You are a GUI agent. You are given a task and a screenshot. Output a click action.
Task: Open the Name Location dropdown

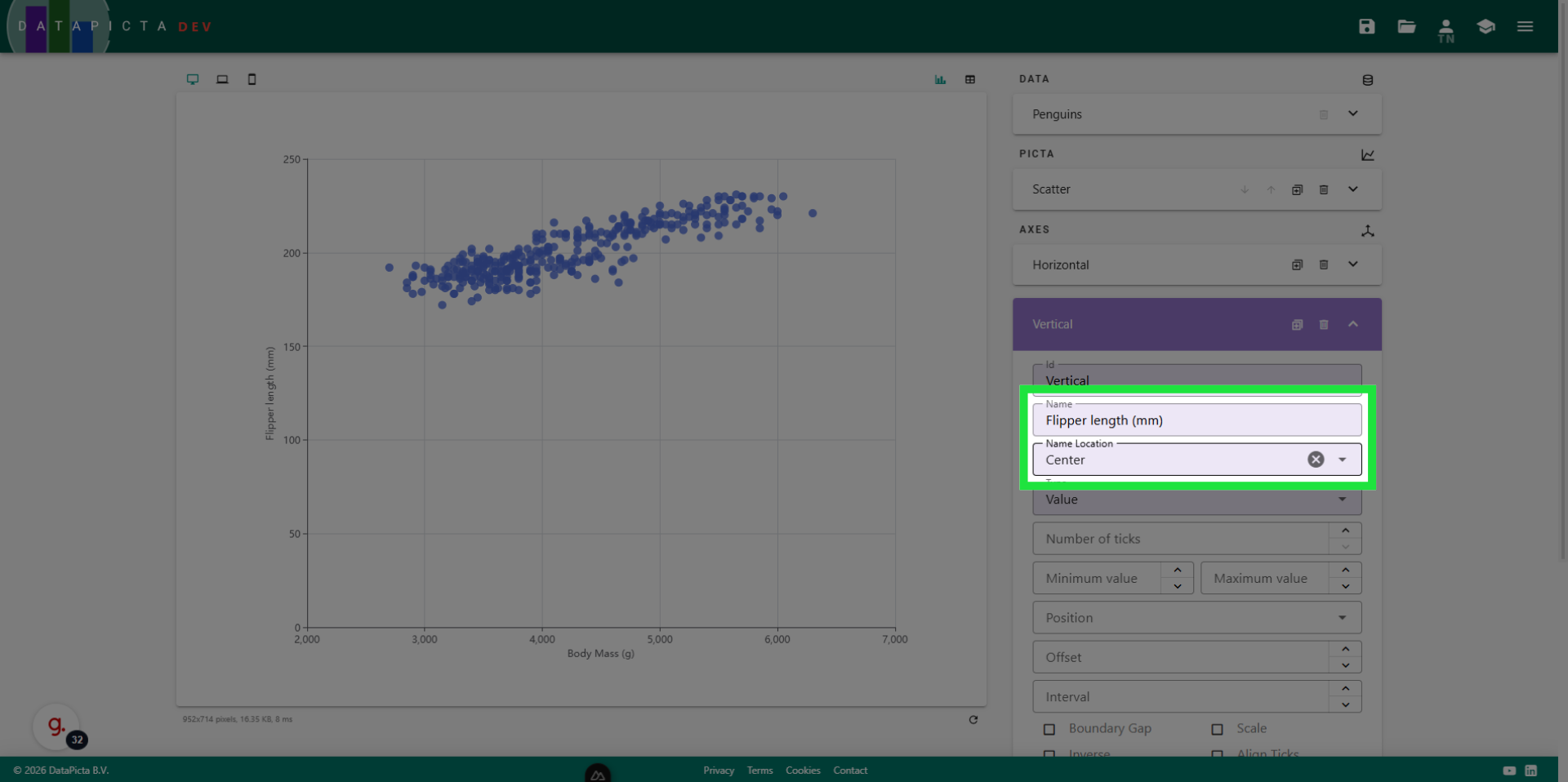pos(1342,460)
